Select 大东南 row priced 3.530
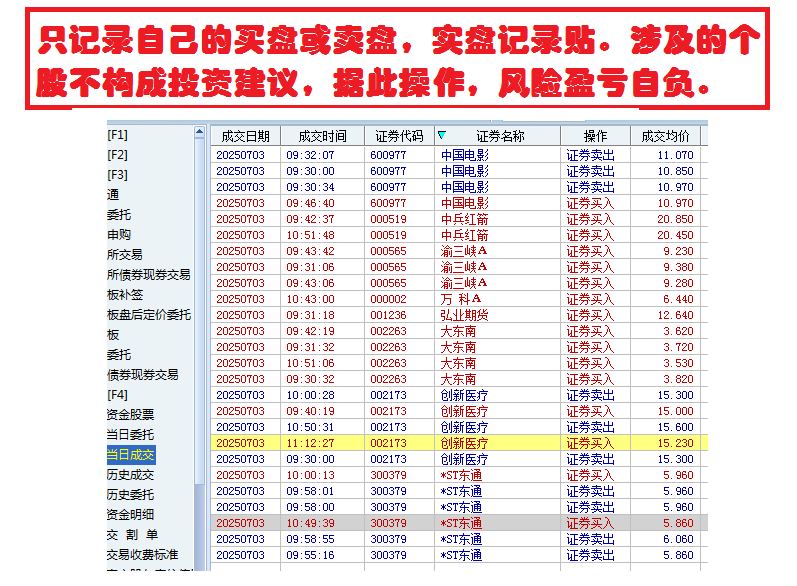Screen dimensions: 797x586 tap(459, 363)
